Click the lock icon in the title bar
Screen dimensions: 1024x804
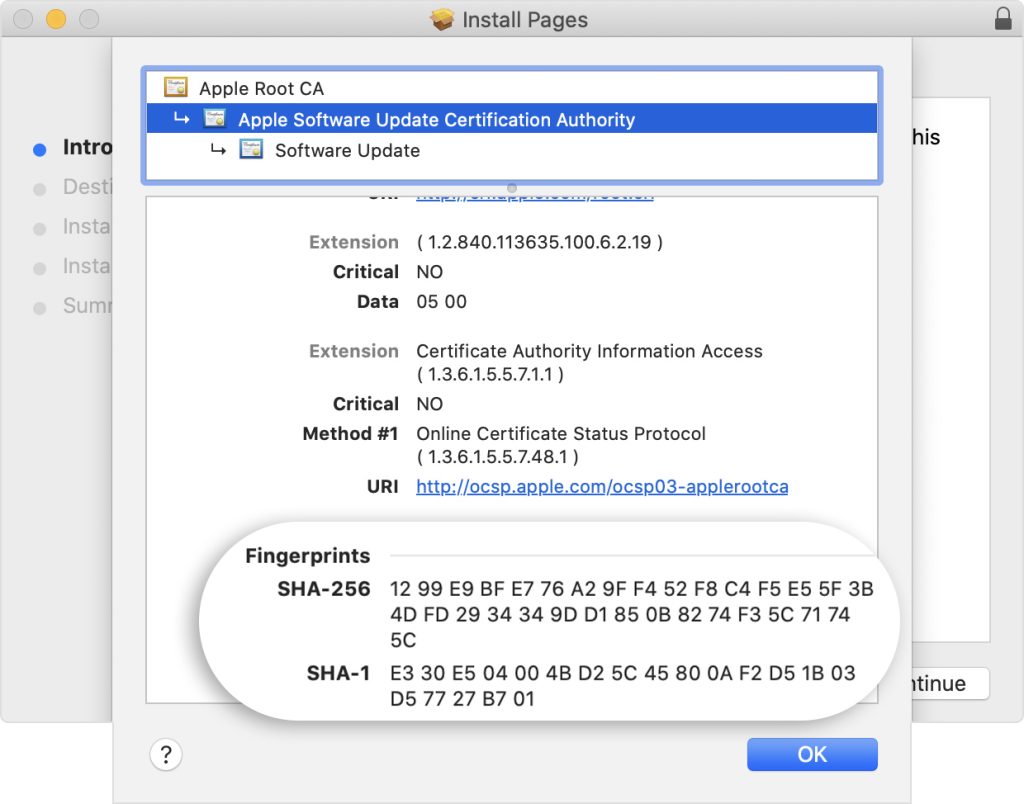coord(1002,18)
